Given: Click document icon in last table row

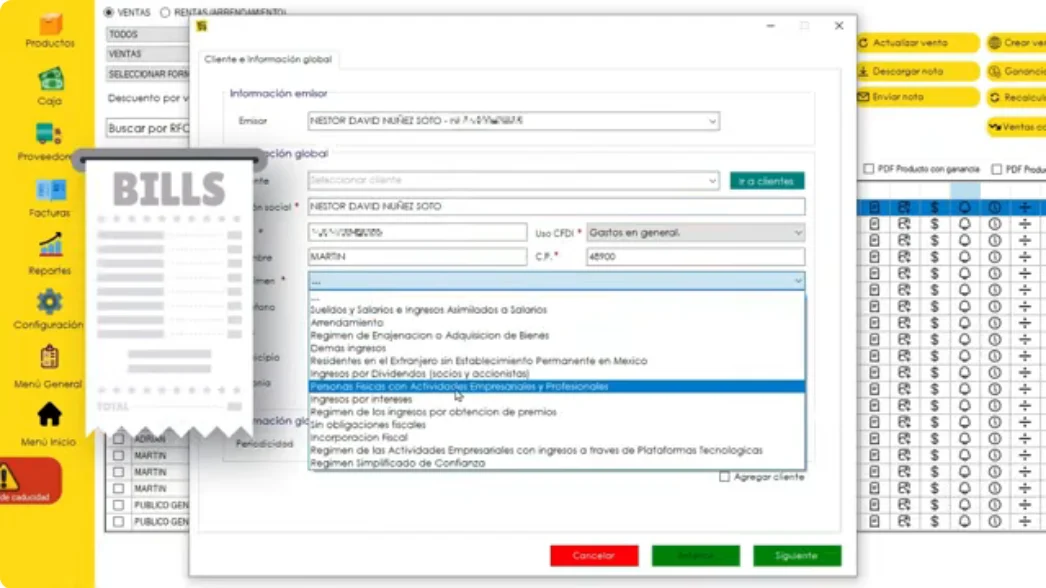Looking at the screenshot, I should [874, 521].
